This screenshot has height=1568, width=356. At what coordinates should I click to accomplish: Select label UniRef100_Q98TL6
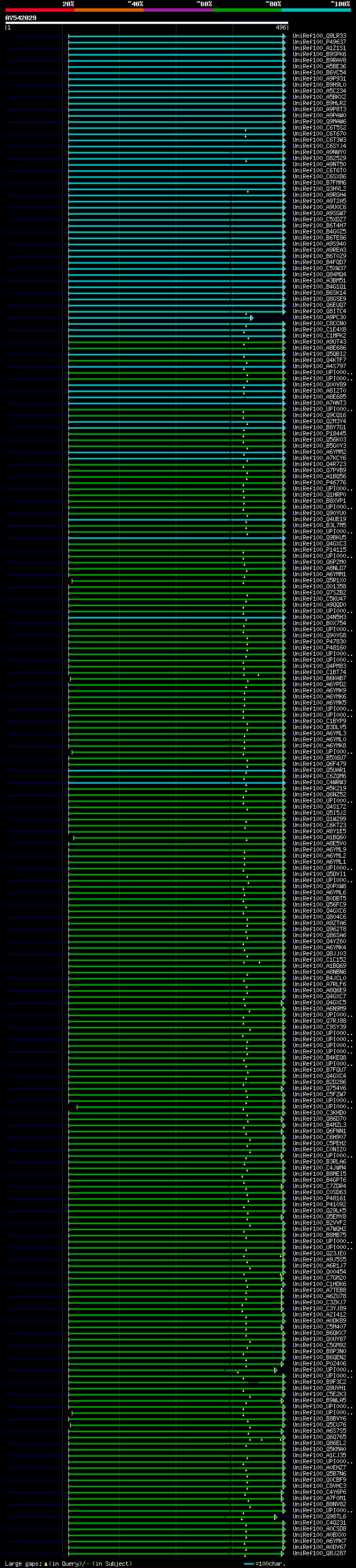[x=319, y=1517]
